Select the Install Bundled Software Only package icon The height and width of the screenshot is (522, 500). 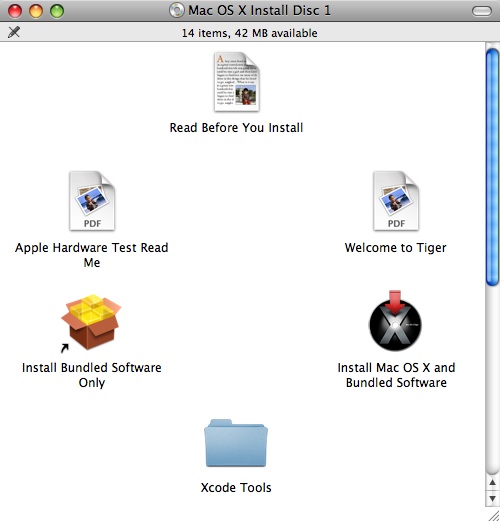91,323
